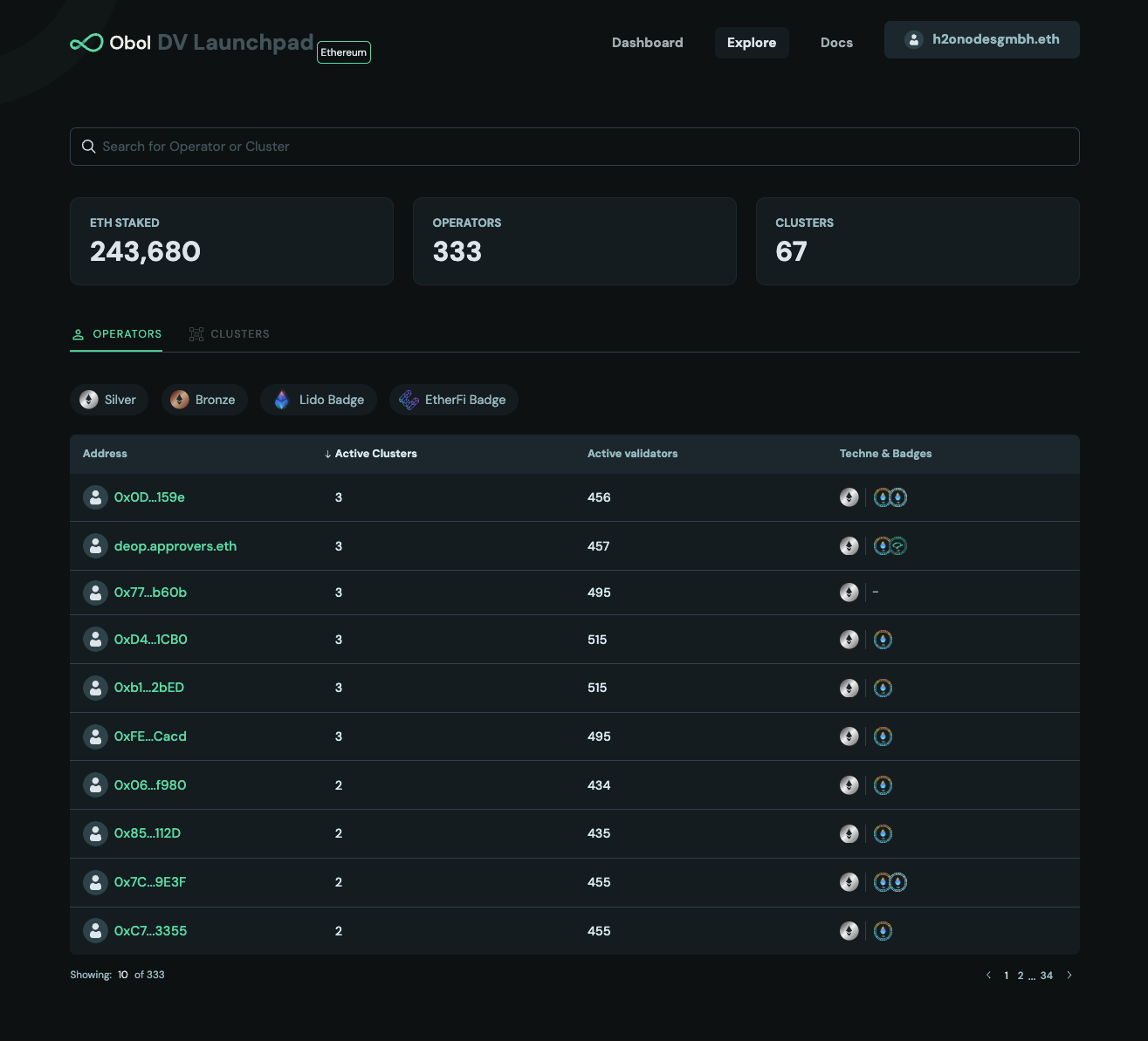Open the h2onodesgmbh.eth account button
1148x1041 pixels.
pyautogui.click(x=982, y=40)
